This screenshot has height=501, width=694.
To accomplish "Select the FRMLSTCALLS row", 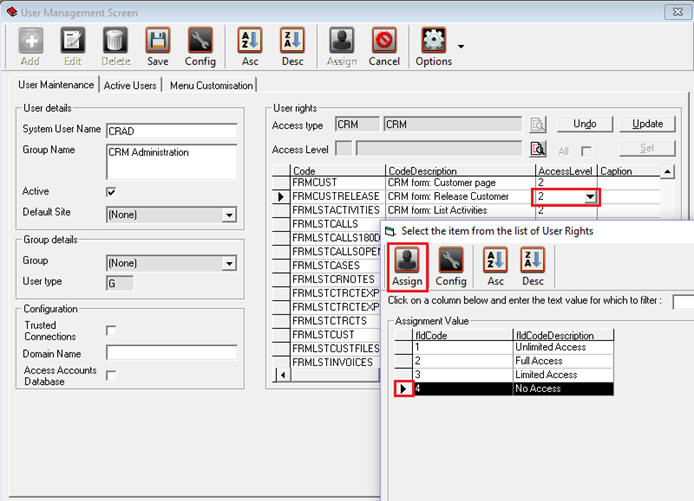I will click(x=325, y=224).
